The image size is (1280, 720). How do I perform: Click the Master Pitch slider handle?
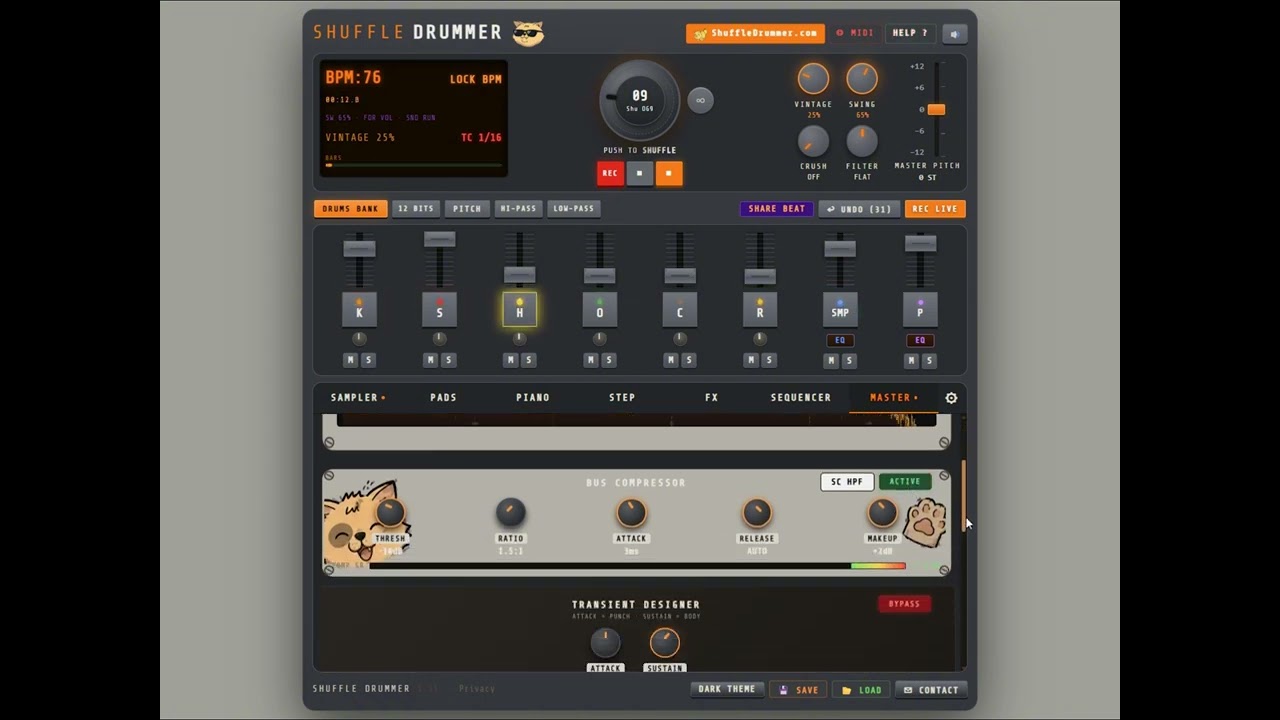coord(936,109)
